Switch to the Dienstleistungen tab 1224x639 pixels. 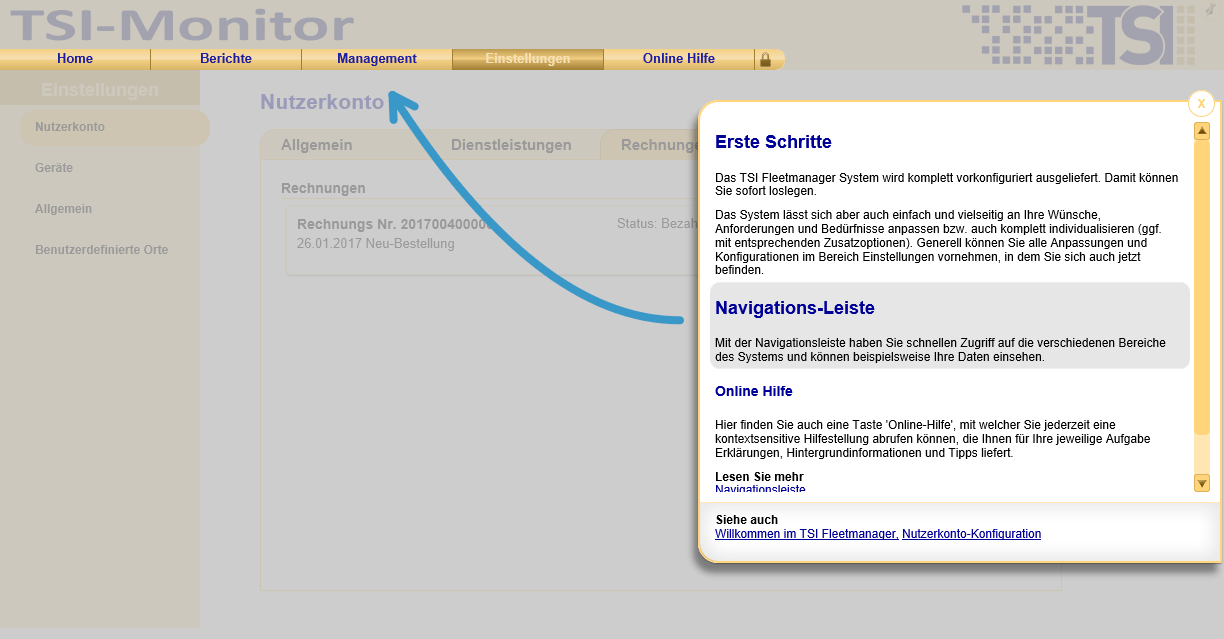511,145
